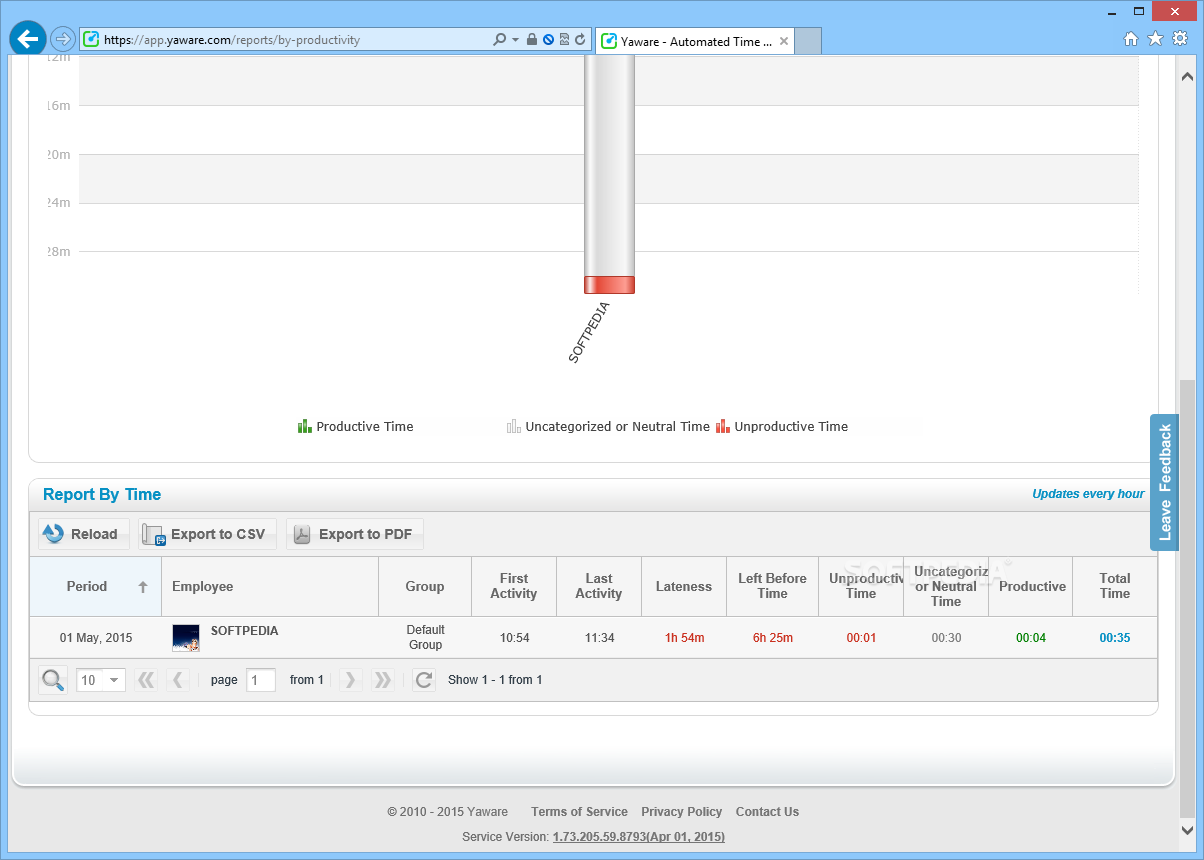Click the gray neutral time bar in chart
Viewport: 1204px width, 860px height.
610,166
